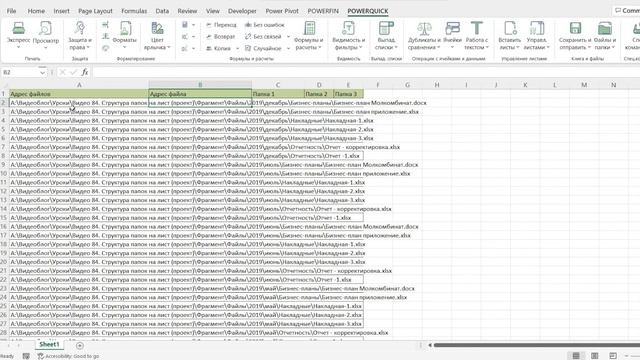
Task: Open Видимость и фильтры tool
Action: click(x=348, y=36)
